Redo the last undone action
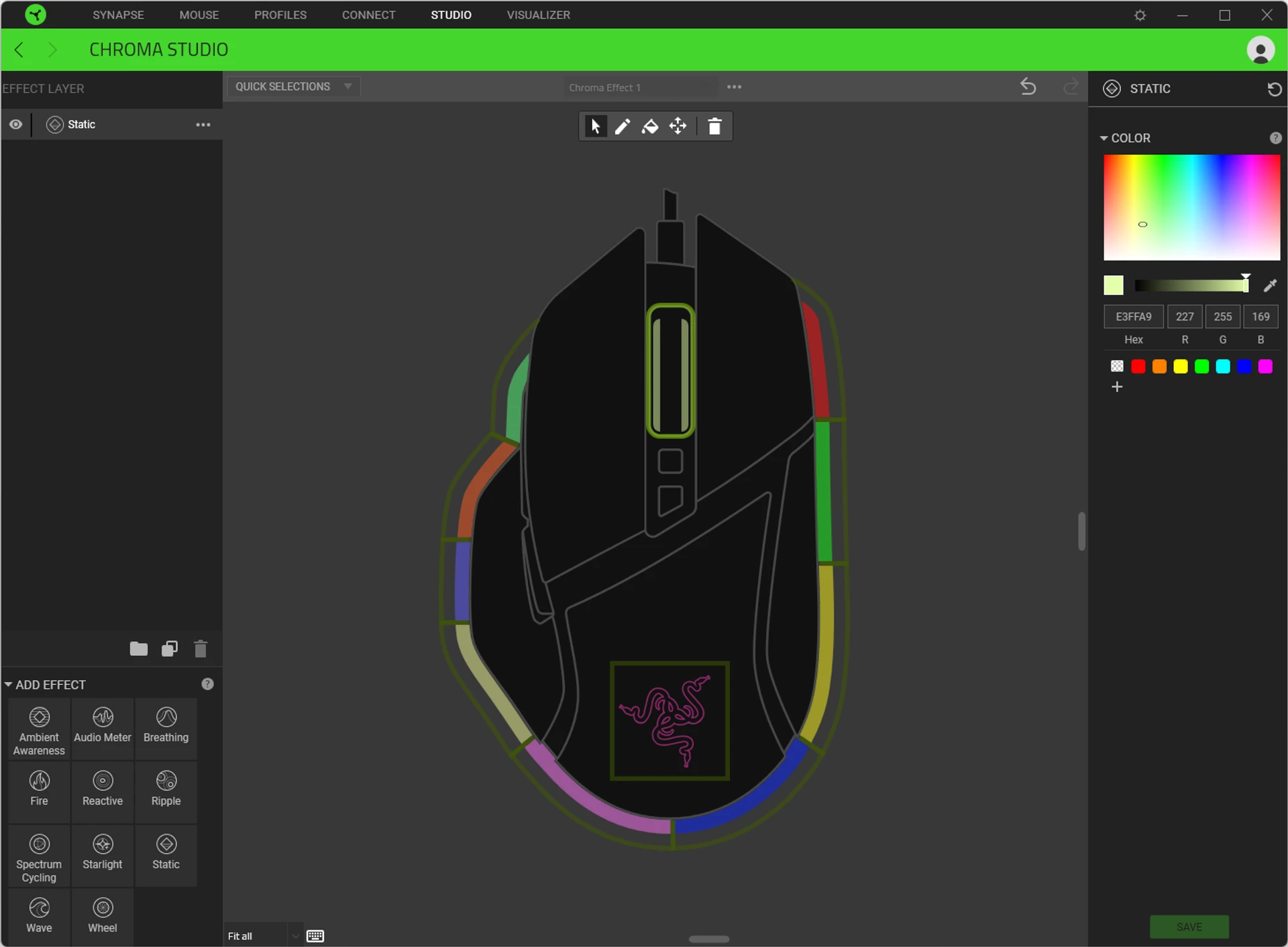Viewport: 1288px width, 947px height. (x=1071, y=87)
